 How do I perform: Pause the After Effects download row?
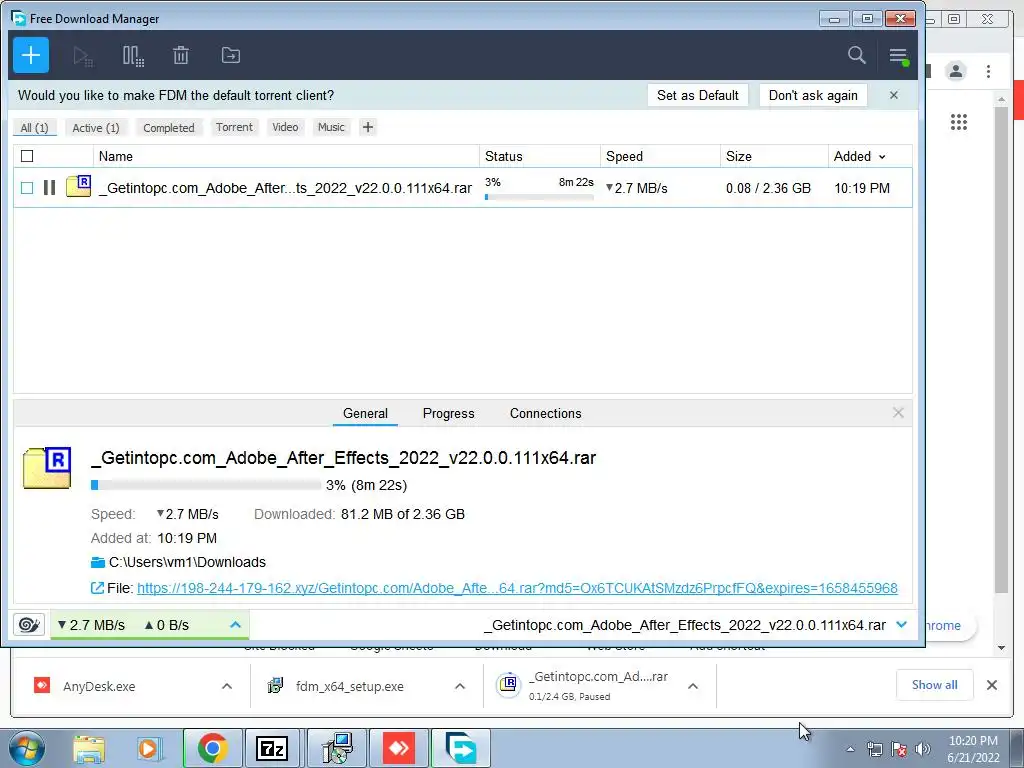pyautogui.click(x=49, y=188)
